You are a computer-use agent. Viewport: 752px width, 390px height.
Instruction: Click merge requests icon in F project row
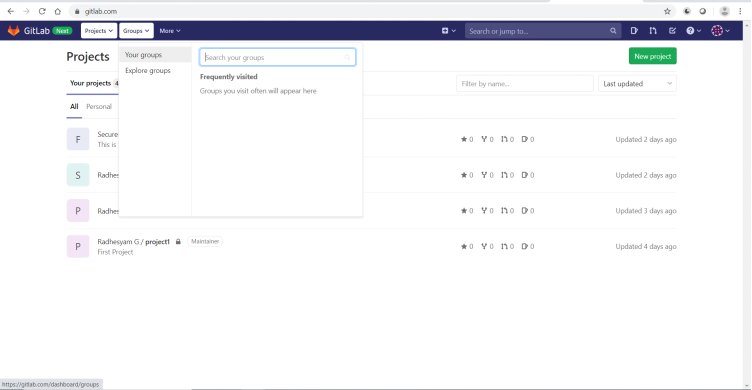click(504, 139)
